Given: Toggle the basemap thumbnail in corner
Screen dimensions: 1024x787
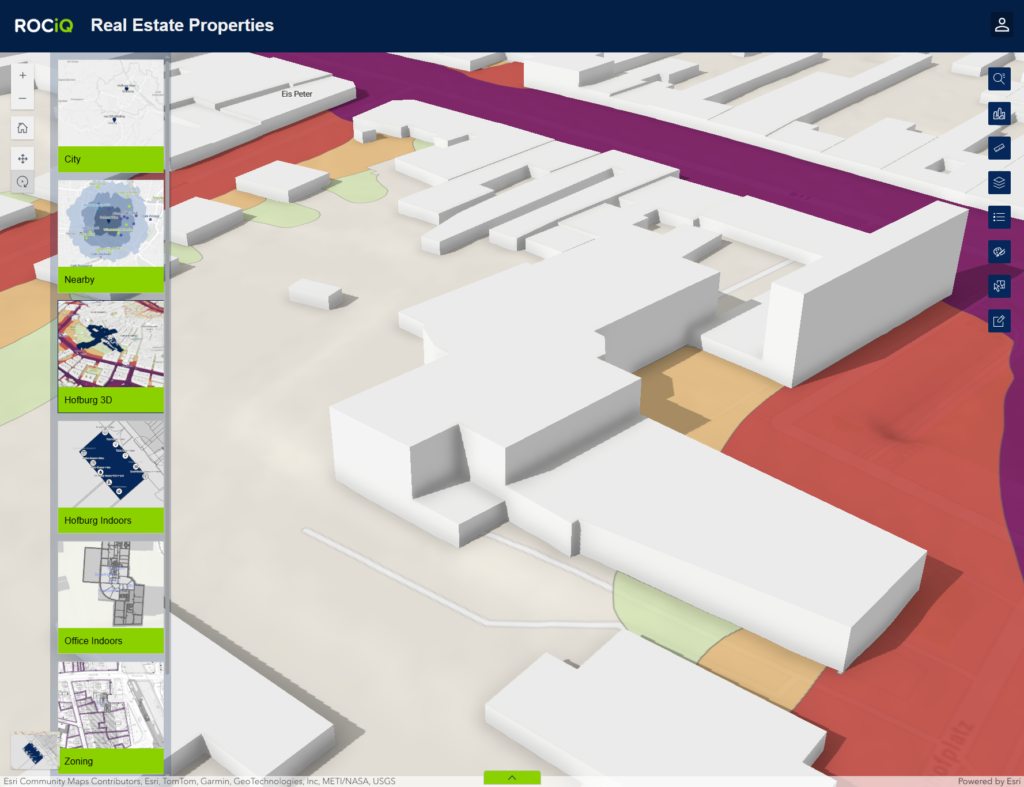Looking at the screenshot, I should point(33,751).
